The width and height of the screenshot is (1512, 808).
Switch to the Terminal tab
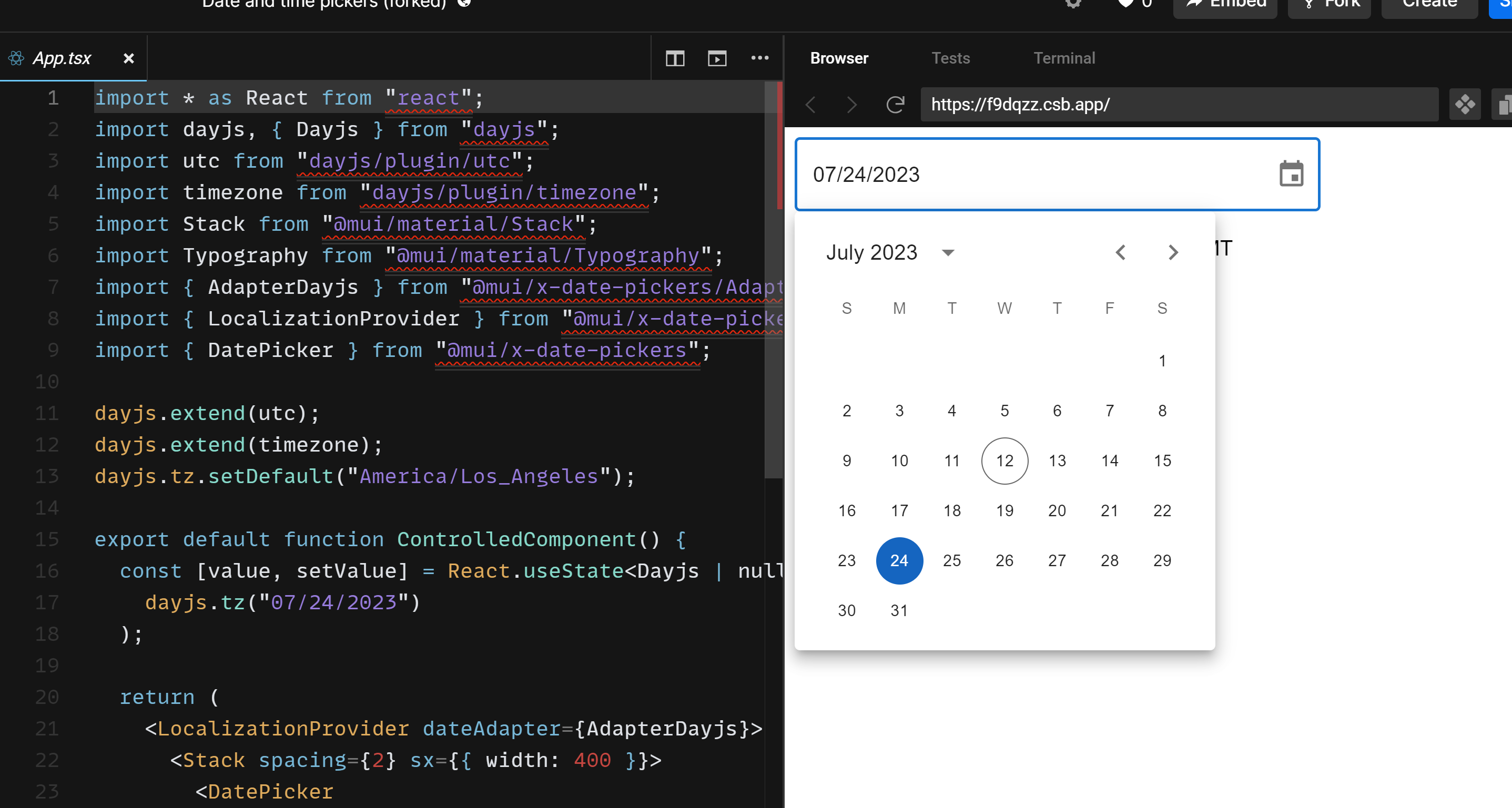tap(1064, 58)
